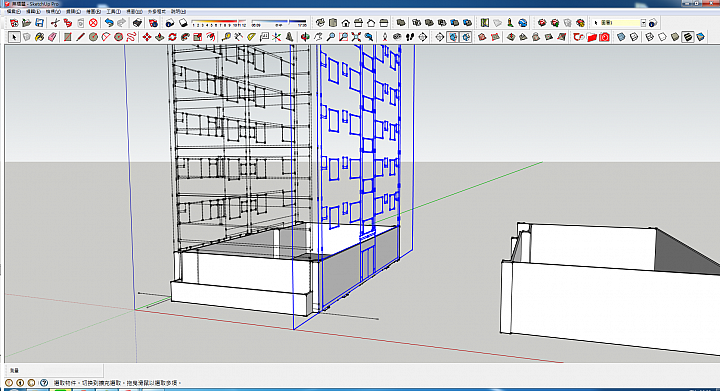Pick the Paint Bucket tool
The image size is (720, 391).
(x=39, y=37)
